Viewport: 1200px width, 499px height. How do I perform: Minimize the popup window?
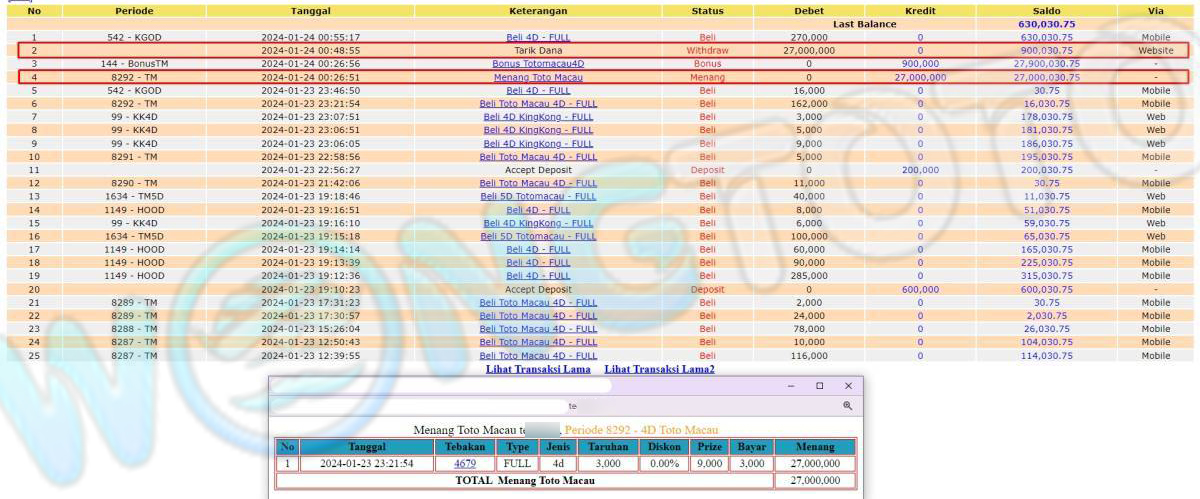[790, 385]
